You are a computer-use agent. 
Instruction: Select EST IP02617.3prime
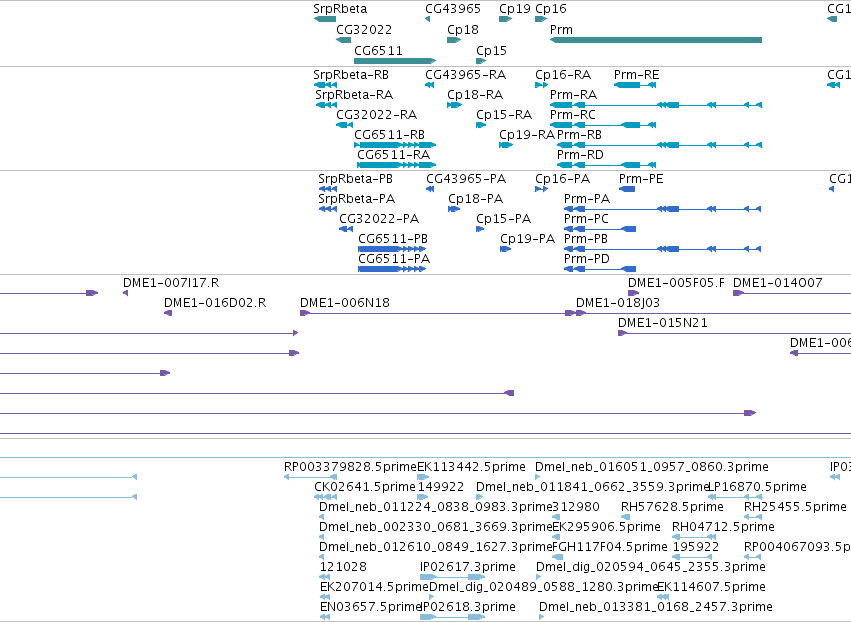click(x=468, y=568)
